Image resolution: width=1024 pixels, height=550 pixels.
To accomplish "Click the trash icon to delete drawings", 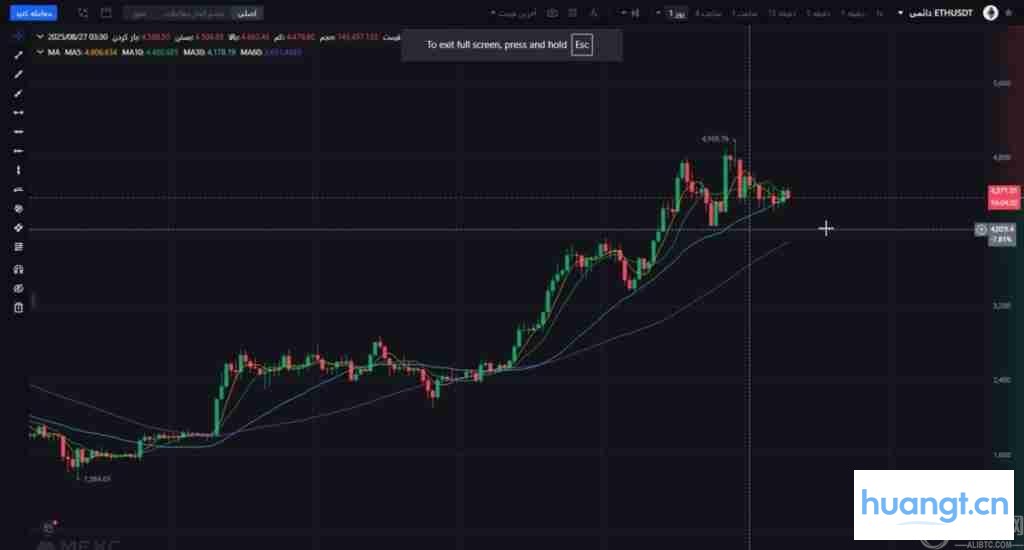I will [x=18, y=308].
